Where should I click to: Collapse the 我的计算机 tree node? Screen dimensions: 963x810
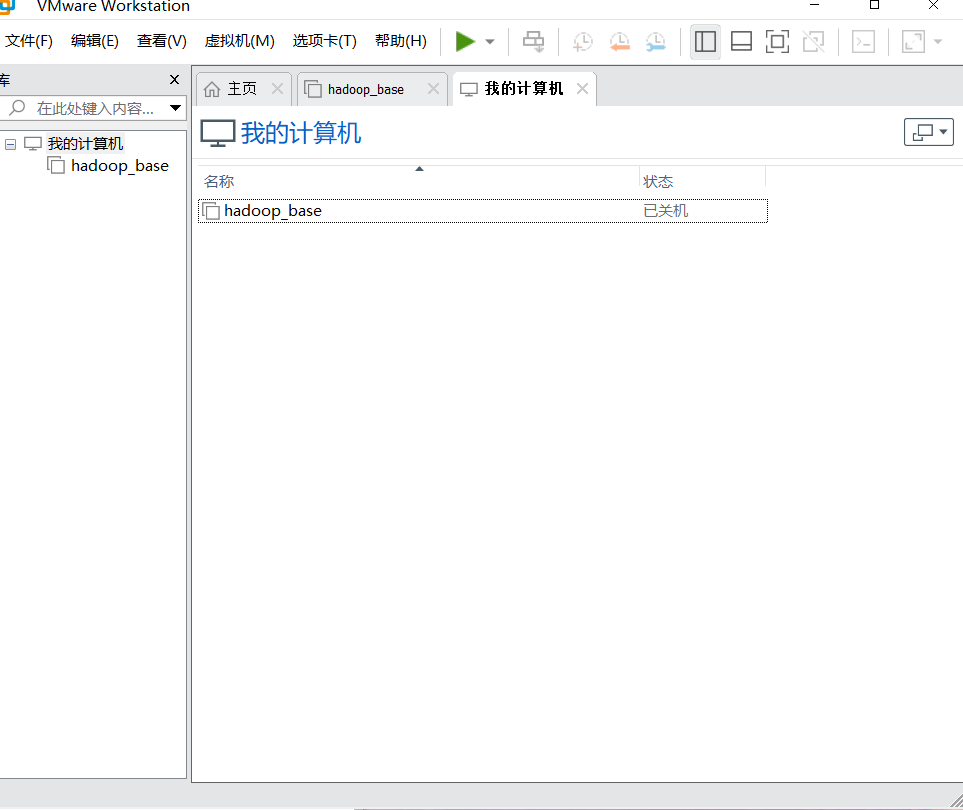point(10,144)
